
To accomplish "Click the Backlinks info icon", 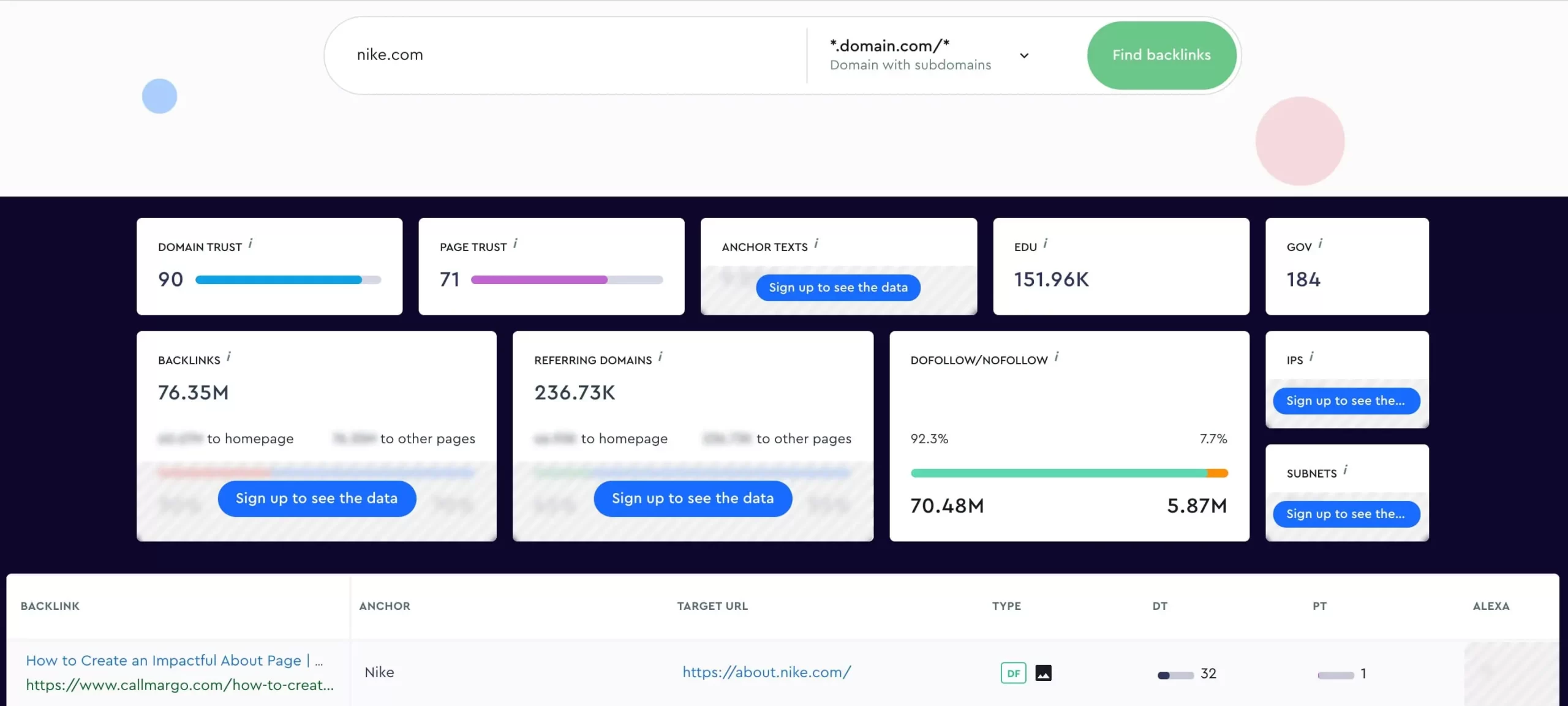I will pyautogui.click(x=228, y=357).
